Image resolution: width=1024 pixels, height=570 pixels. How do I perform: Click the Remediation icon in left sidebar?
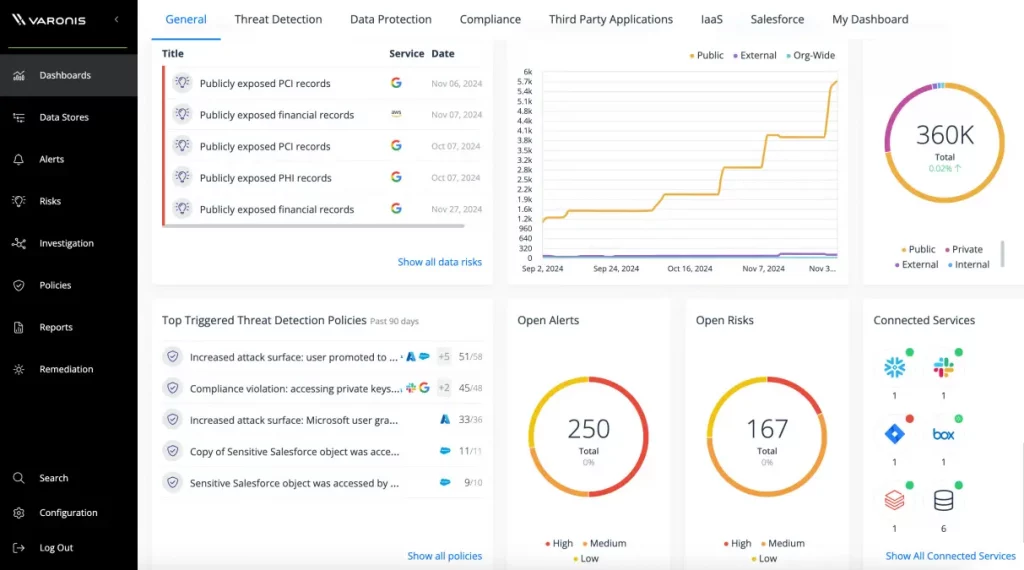point(18,369)
